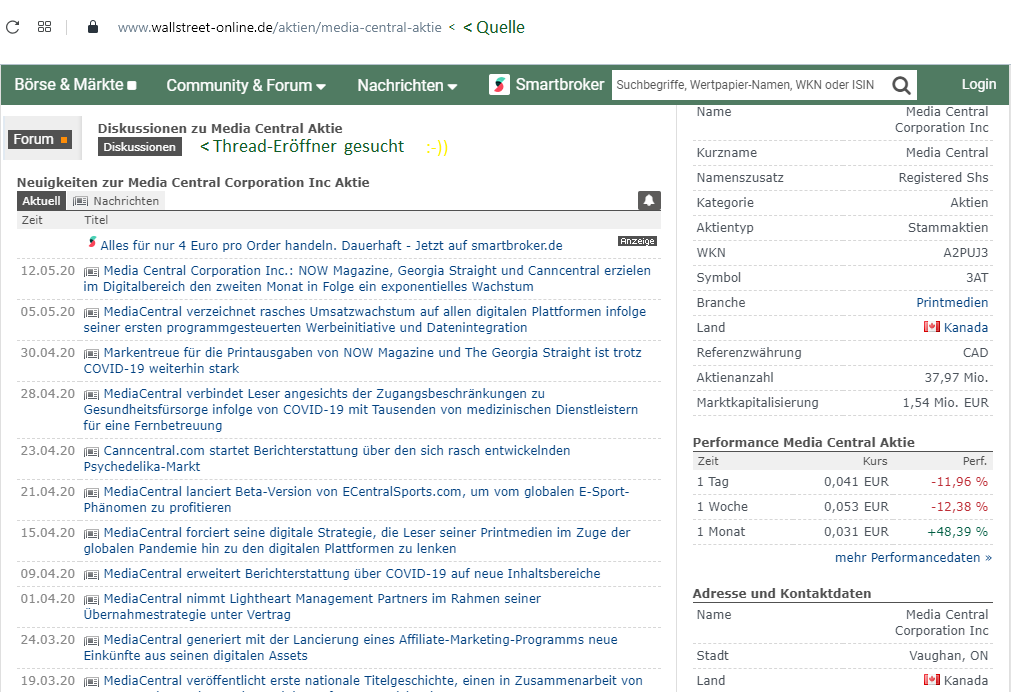This screenshot has height=692, width=1011.
Task: Open Markentreue für die Printausgaben article
Action: pyautogui.click(x=362, y=361)
